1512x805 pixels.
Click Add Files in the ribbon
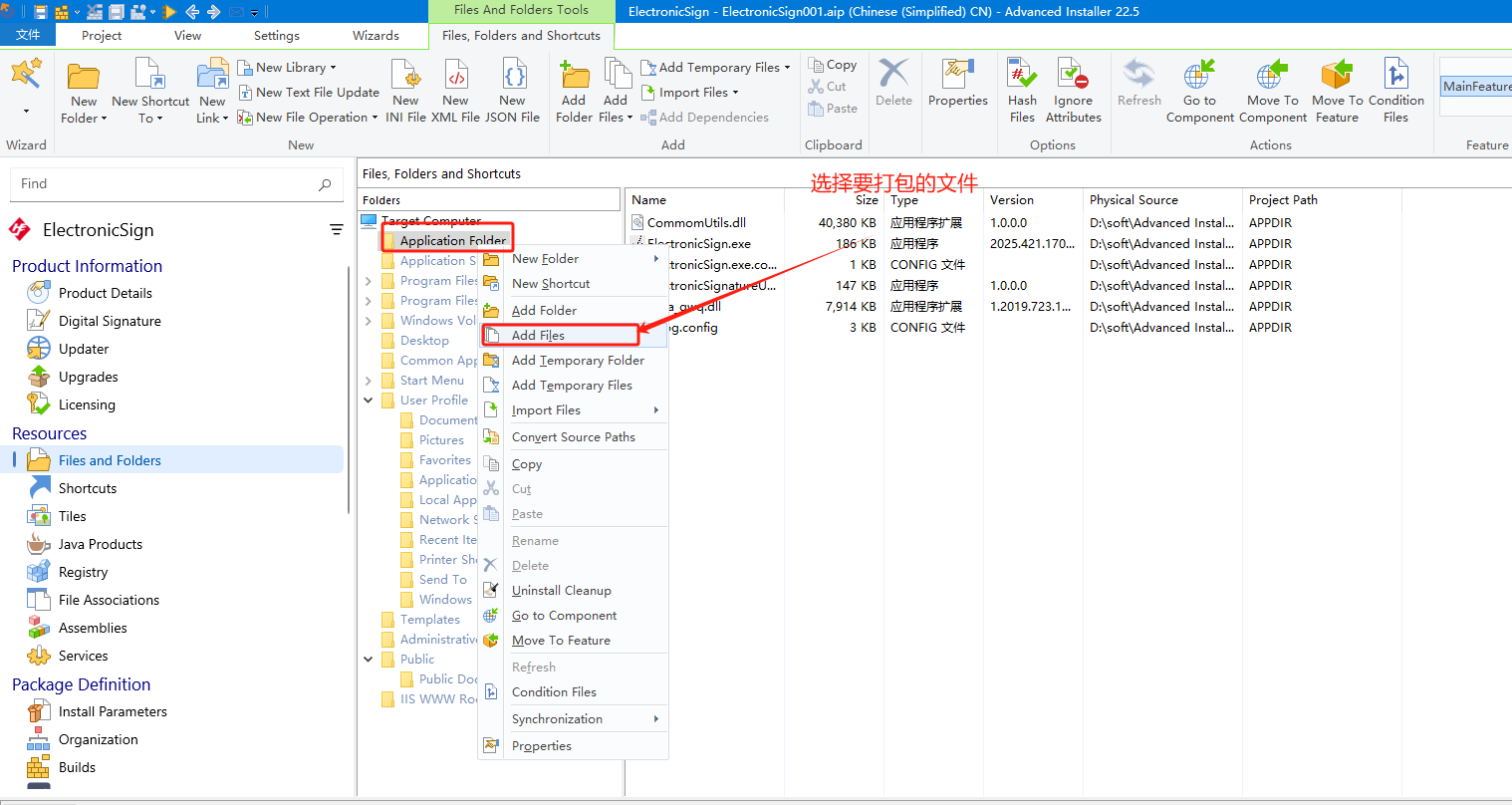tap(616, 92)
